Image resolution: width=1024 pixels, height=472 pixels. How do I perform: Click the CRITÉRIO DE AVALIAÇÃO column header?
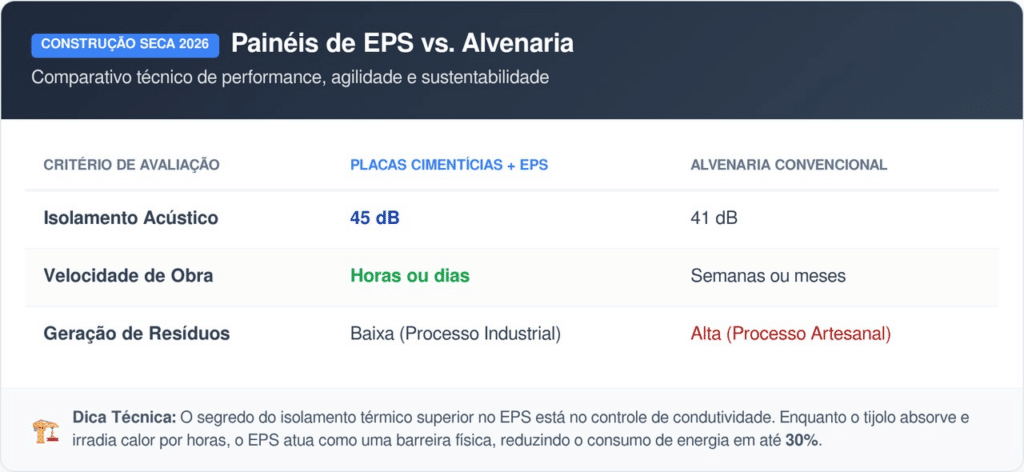coord(132,164)
